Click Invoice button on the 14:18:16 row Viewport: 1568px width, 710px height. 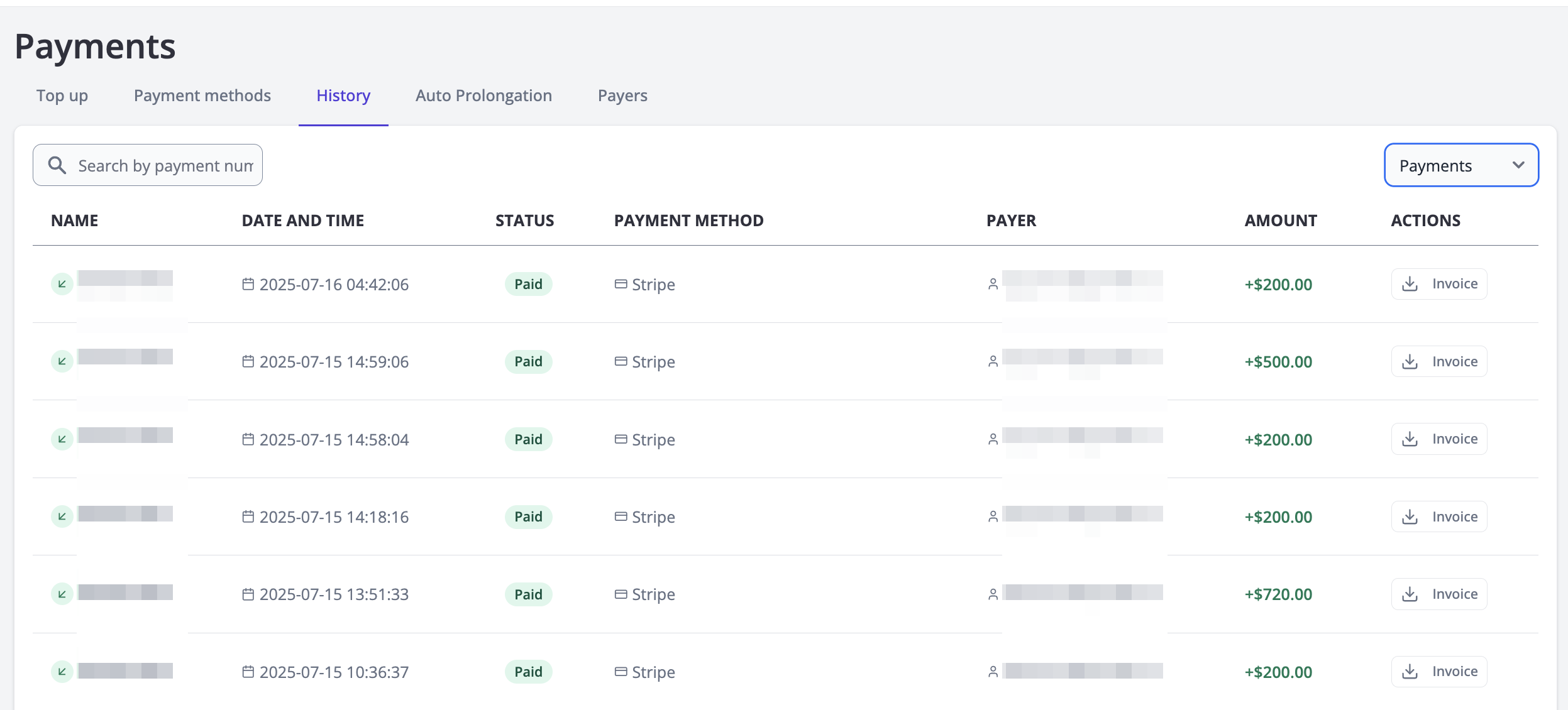point(1439,516)
